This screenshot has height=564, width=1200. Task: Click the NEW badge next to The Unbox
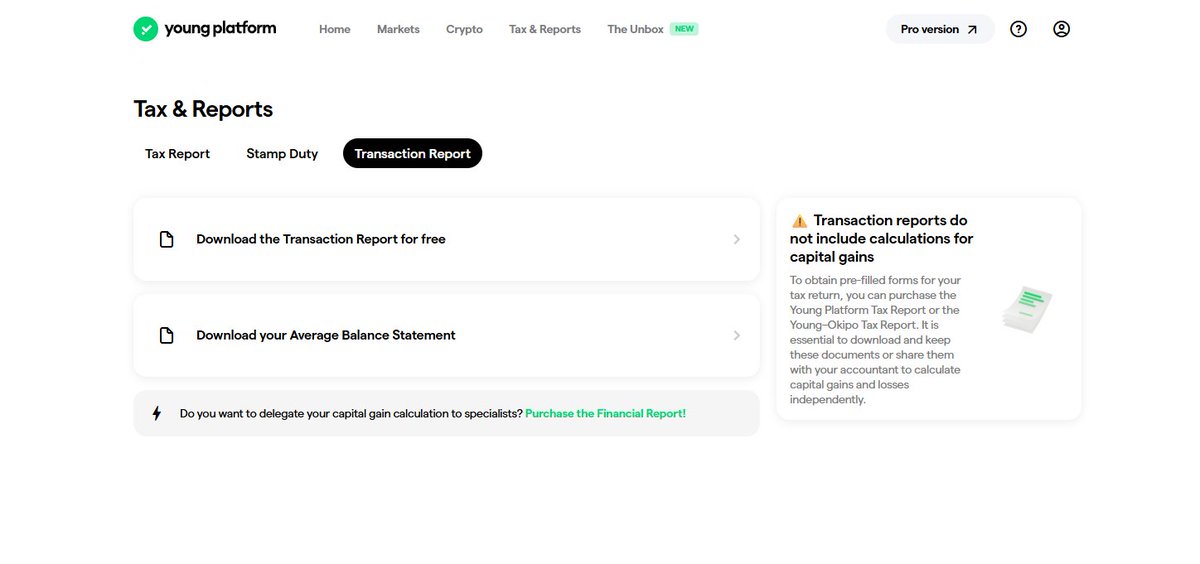684,29
